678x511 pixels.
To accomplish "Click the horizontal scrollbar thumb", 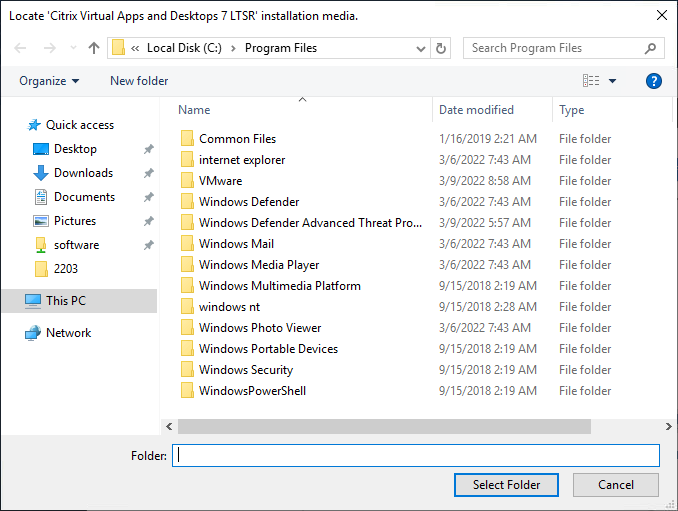I will (x=384, y=427).
